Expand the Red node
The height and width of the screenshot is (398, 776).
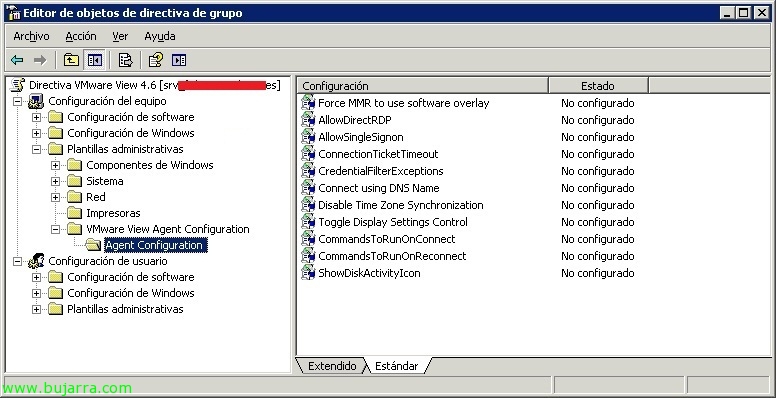(55, 197)
